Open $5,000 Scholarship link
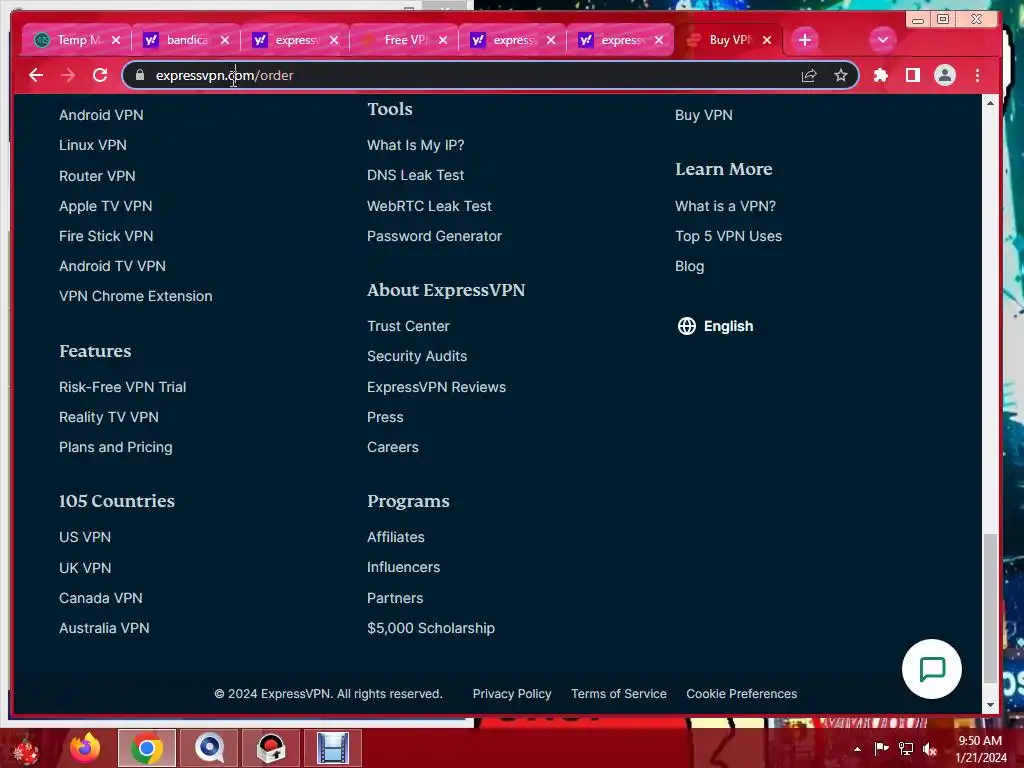 click(x=431, y=628)
